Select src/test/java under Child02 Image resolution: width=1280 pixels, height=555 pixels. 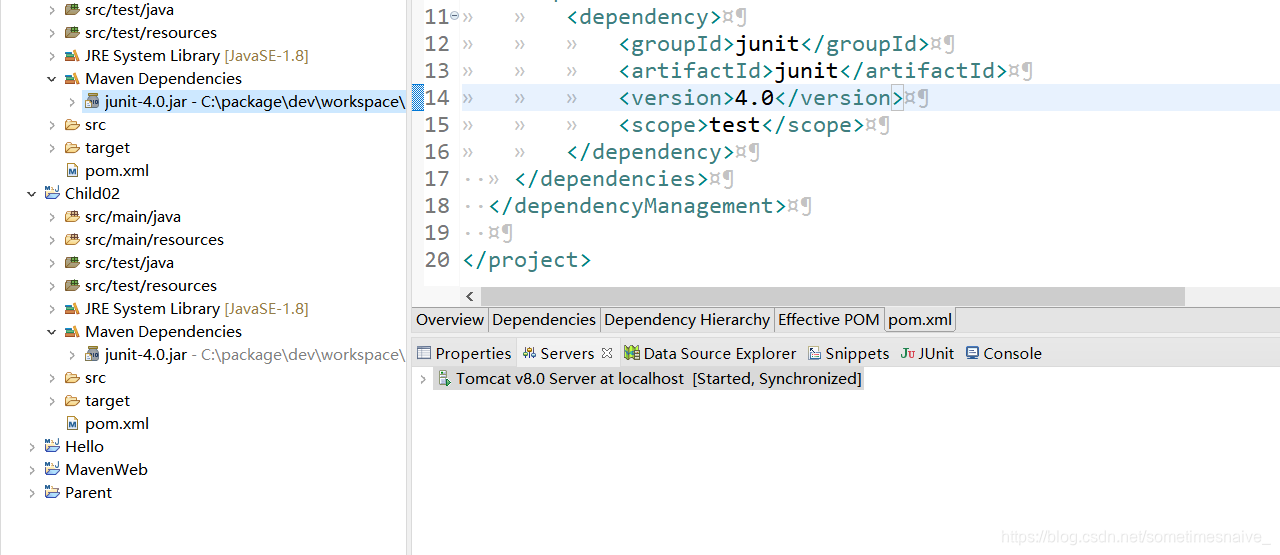pyautogui.click(x=129, y=262)
